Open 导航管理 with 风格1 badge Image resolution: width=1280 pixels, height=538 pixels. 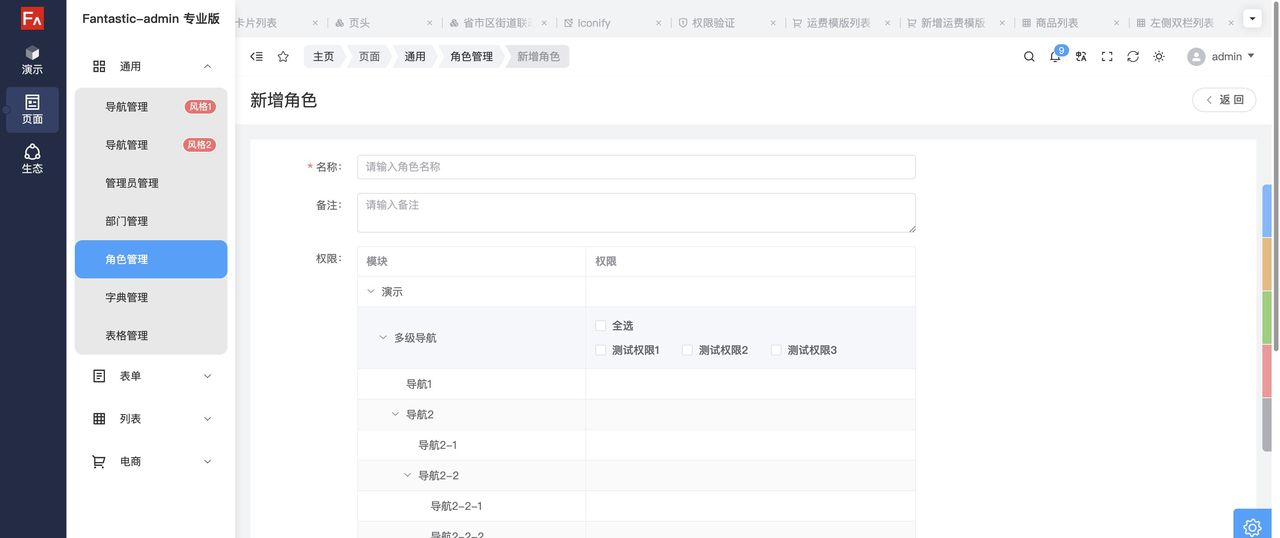[x=151, y=107]
